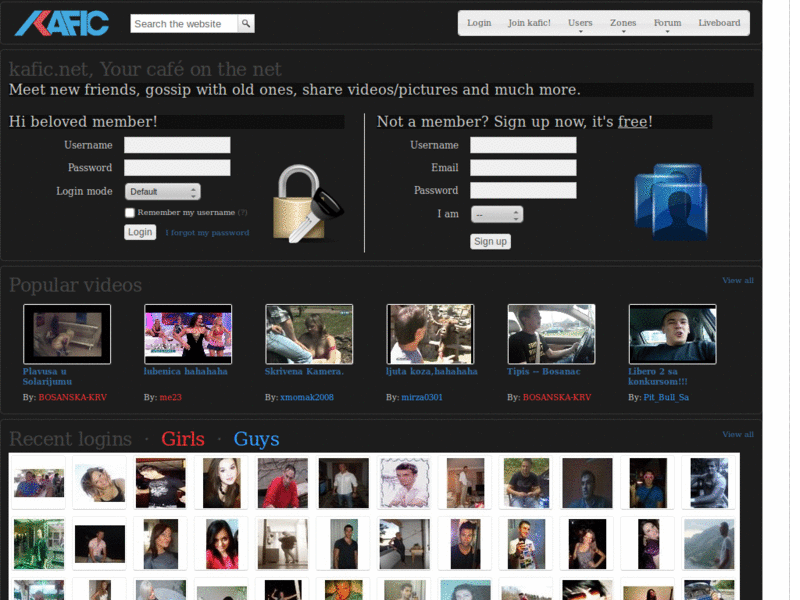This screenshot has height=600, width=800.
Task: Open user Pit_Bull_Sa profile link
Action: [x=666, y=397]
